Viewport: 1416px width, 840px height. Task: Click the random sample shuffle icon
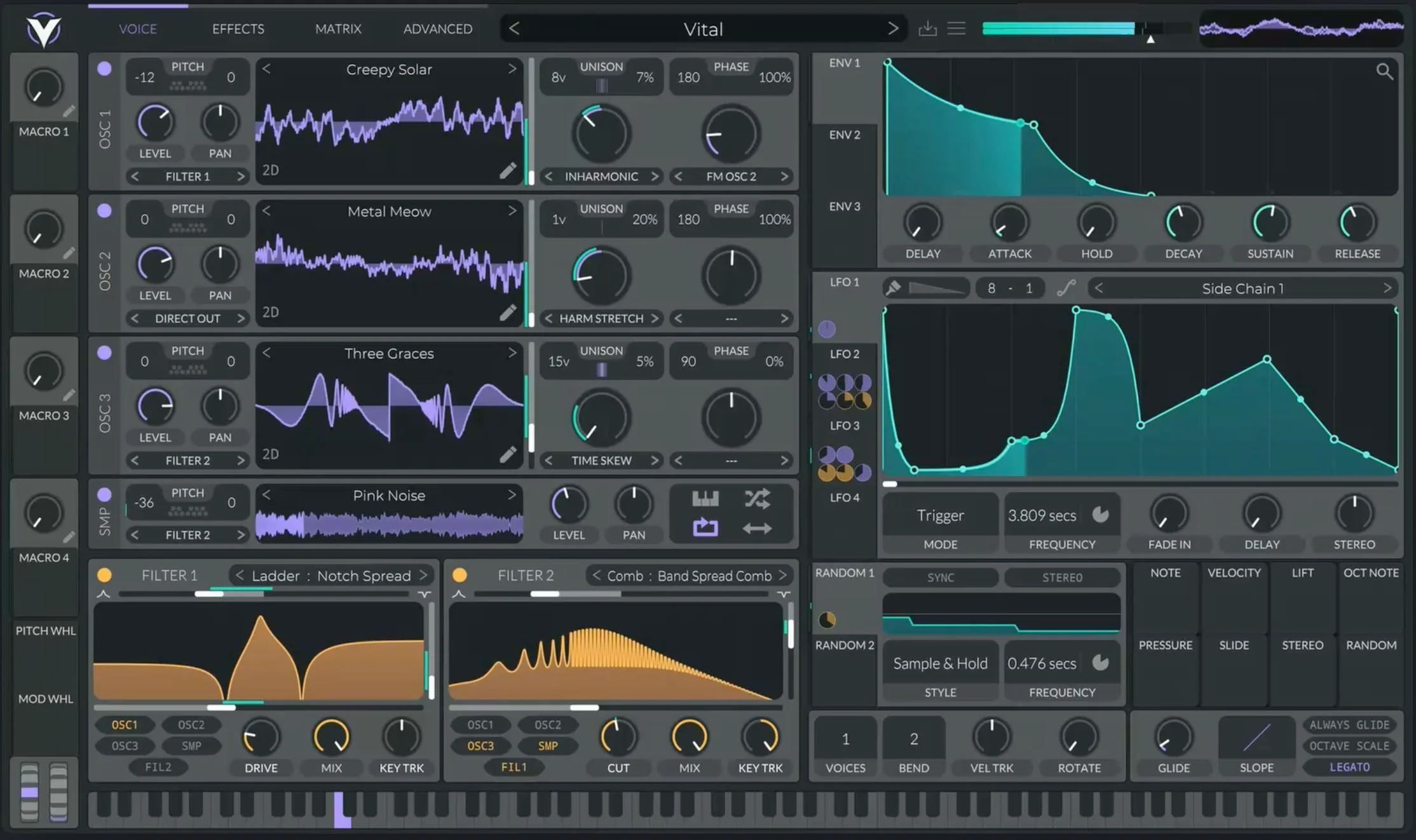click(759, 499)
